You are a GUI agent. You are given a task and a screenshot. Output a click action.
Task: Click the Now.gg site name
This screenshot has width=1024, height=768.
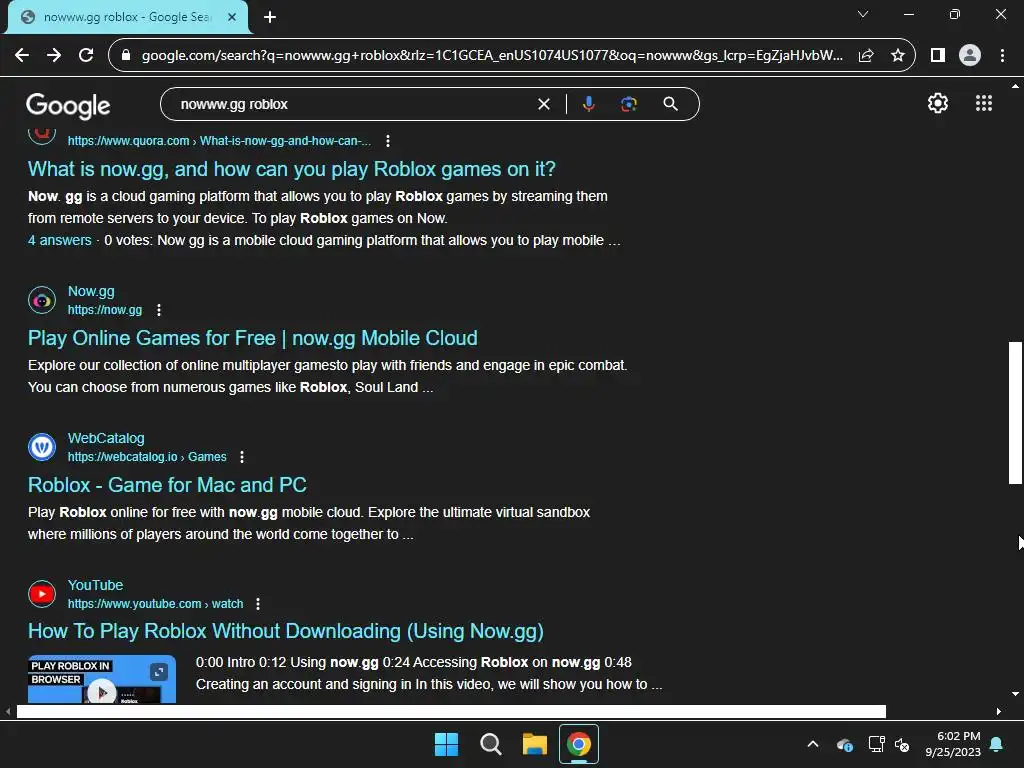point(91,291)
